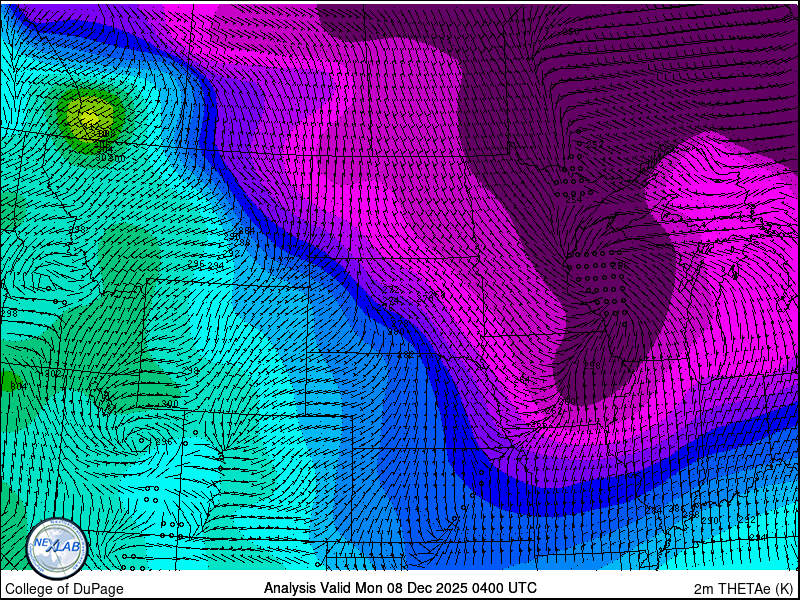Click the NEXLAB globe logo
The height and width of the screenshot is (600, 800).
coord(57,549)
